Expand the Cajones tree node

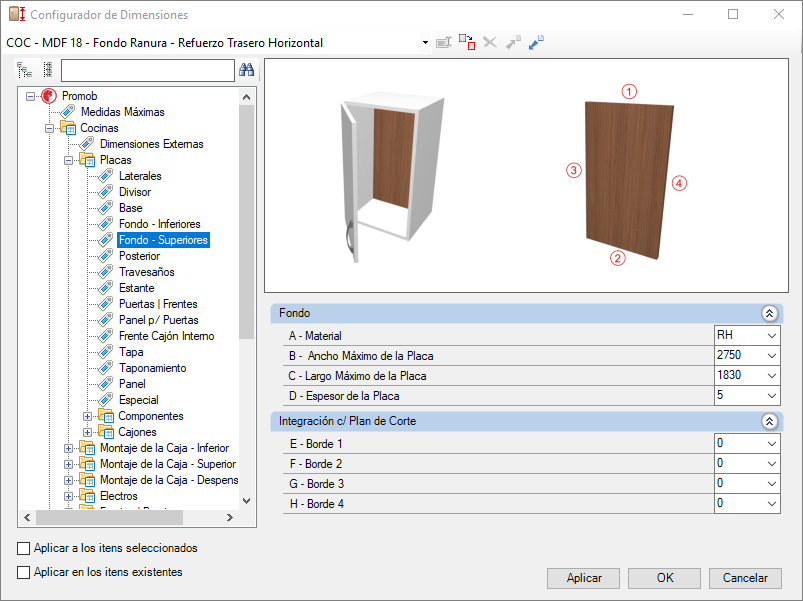pos(87,432)
